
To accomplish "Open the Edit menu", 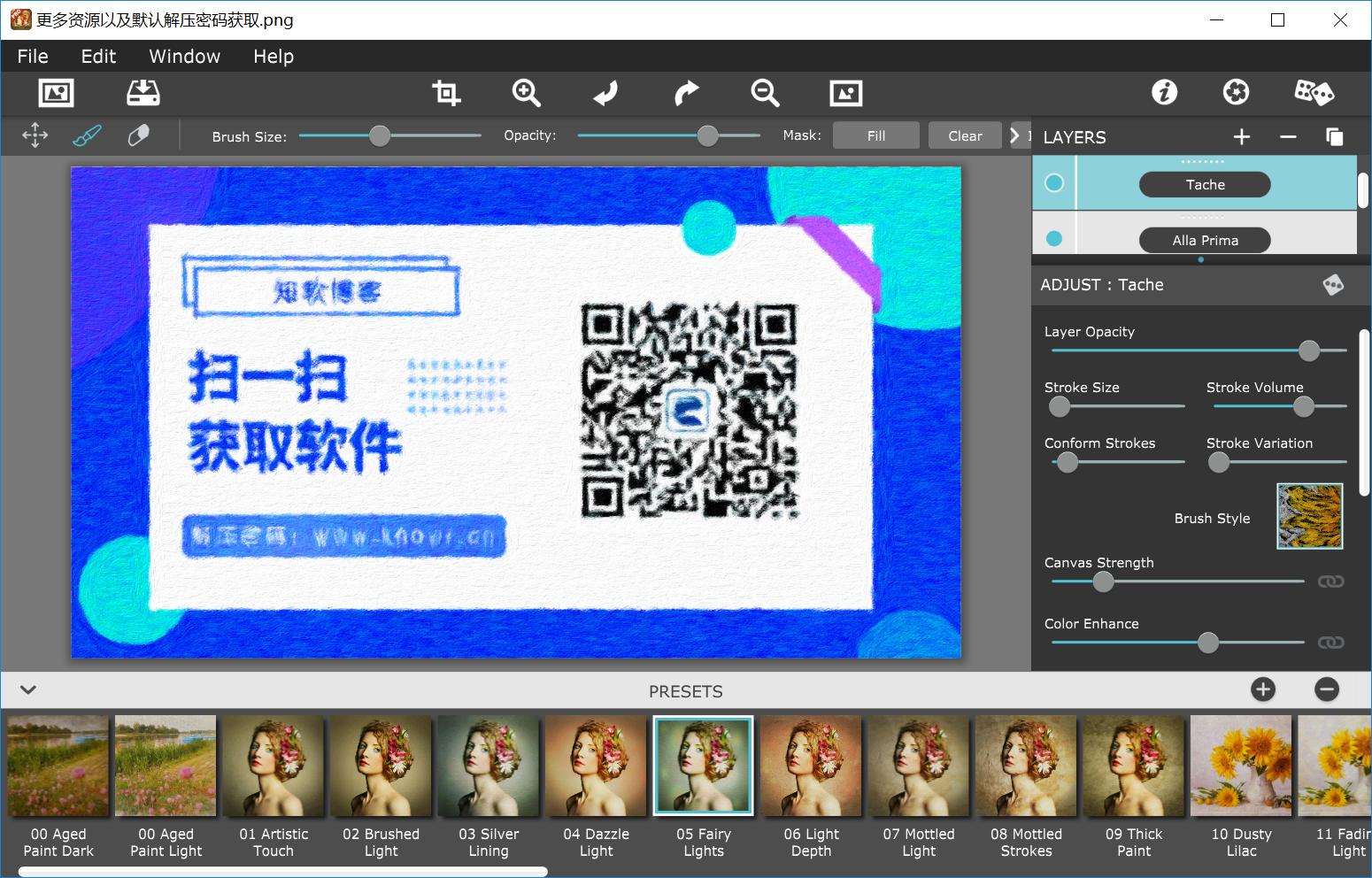I will [98, 56].
